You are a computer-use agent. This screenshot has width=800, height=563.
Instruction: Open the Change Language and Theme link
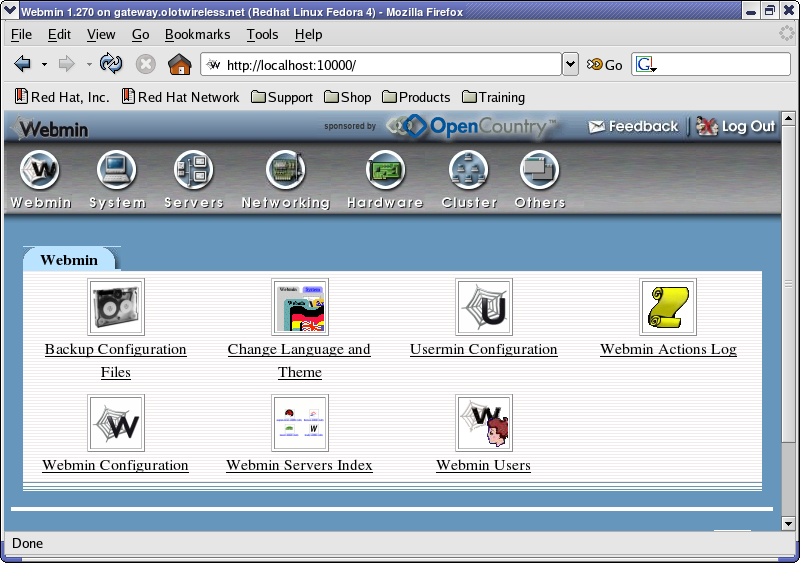pos(299,360)
